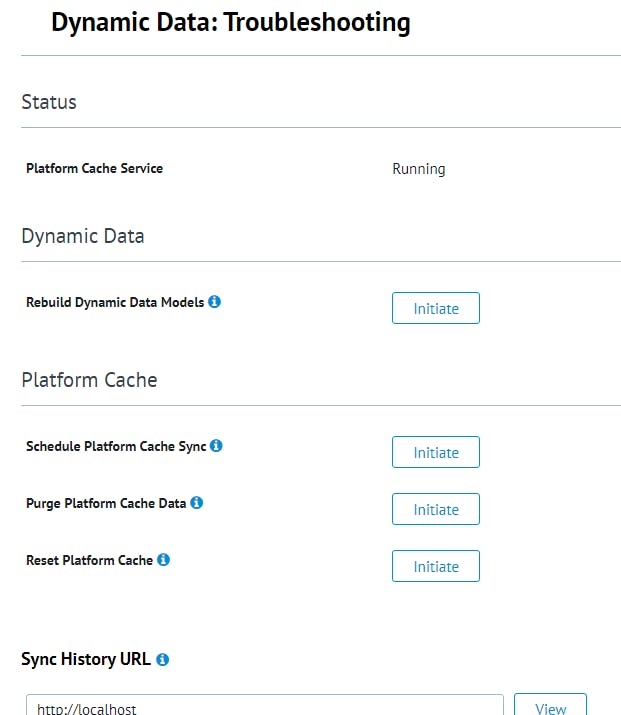Select the Platform Cache Service label

pyautogui.click(x=94, y=169)
